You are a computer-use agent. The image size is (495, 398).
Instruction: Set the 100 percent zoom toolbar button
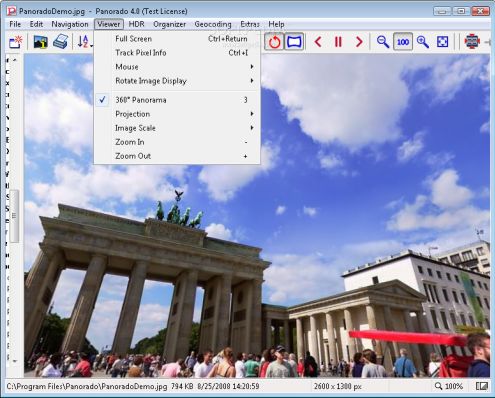pos(403,42)
